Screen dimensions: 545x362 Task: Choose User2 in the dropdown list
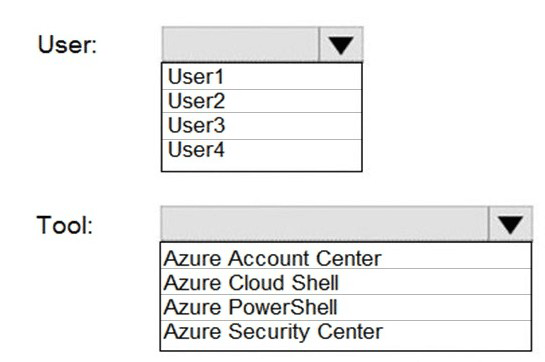tap(262, 101)
